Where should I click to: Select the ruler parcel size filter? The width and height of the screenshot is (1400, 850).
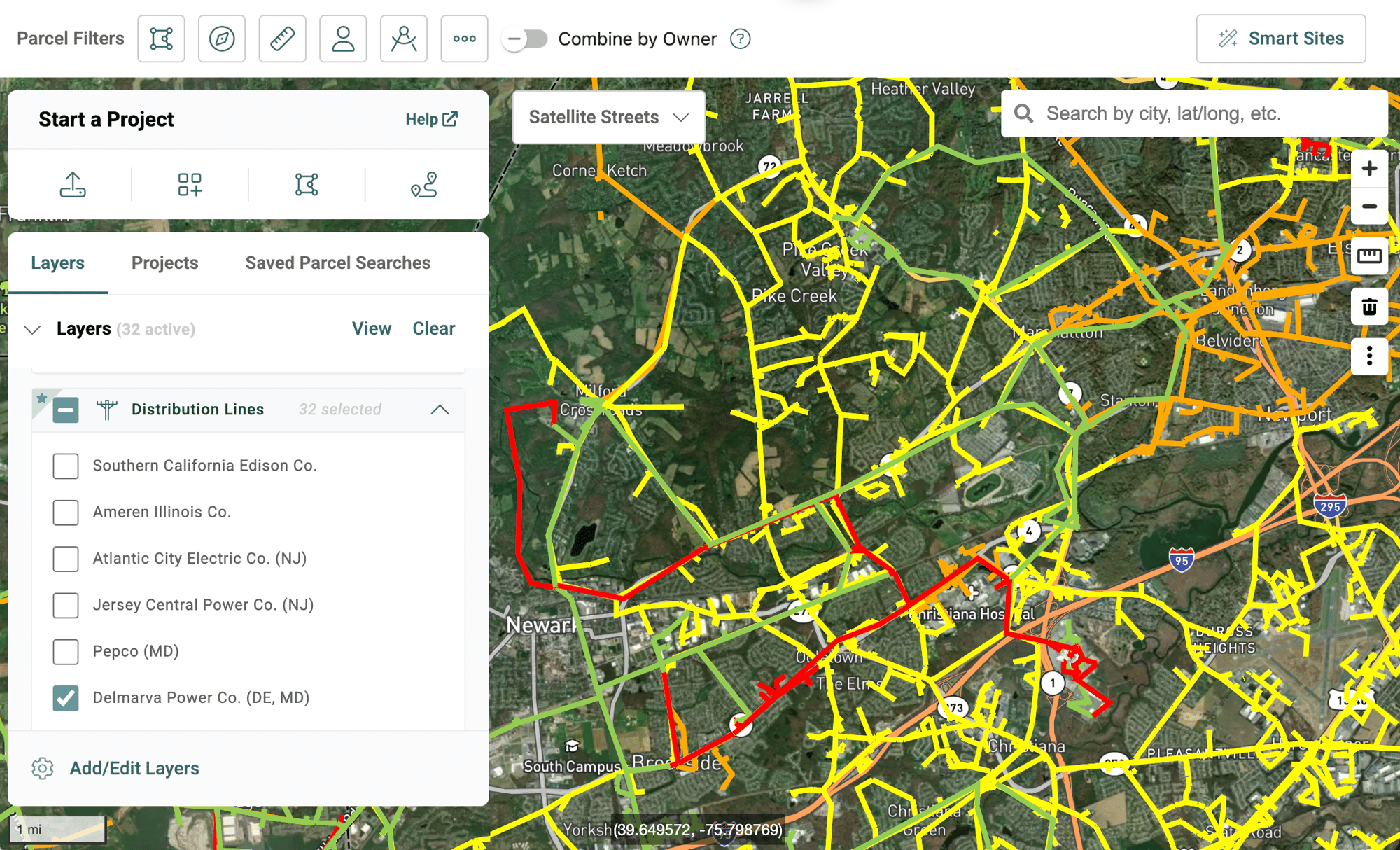(282, 39)
